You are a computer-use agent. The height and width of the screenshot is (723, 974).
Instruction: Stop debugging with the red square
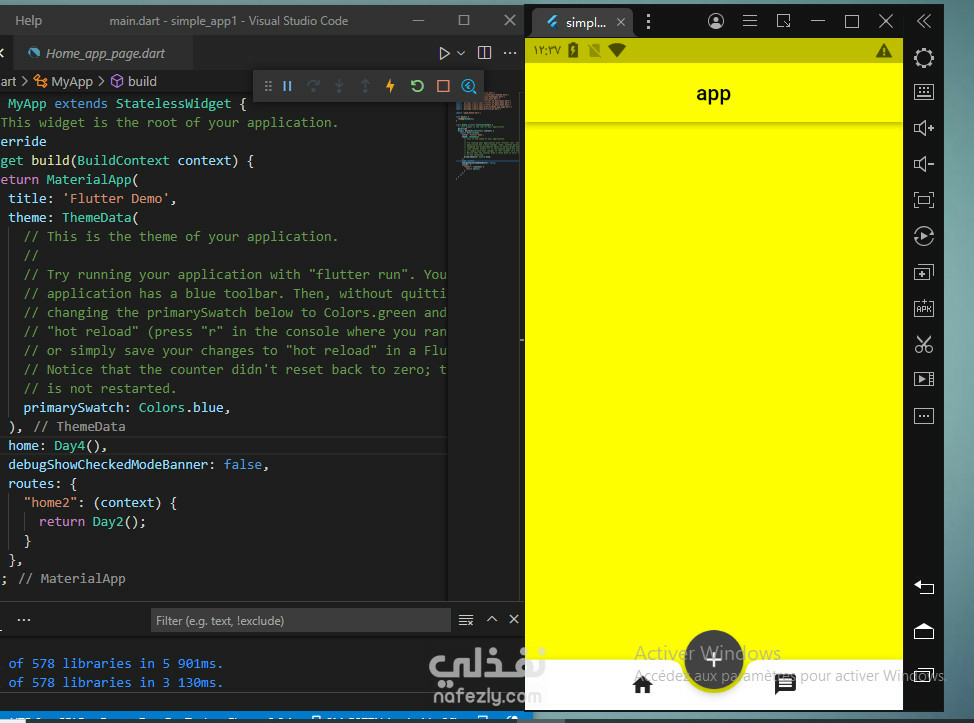(x=443, y=86)
